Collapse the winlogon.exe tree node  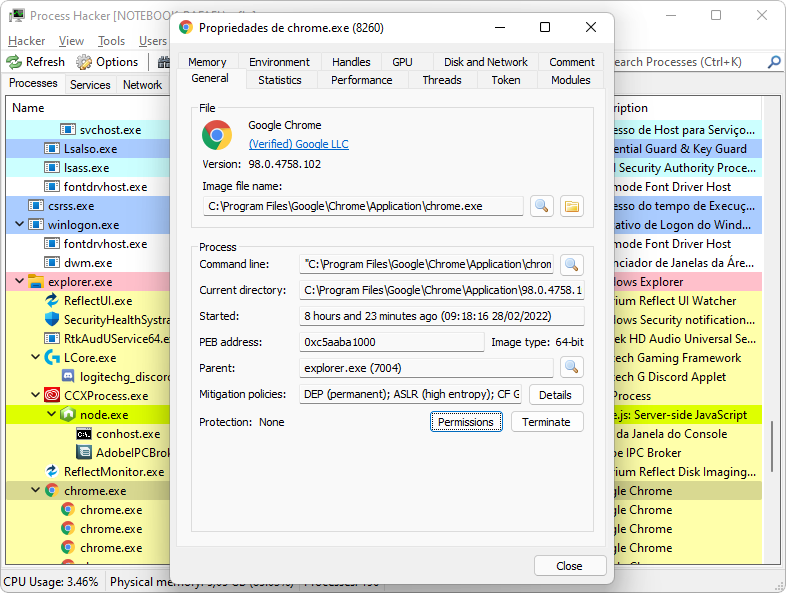[20, 225]
